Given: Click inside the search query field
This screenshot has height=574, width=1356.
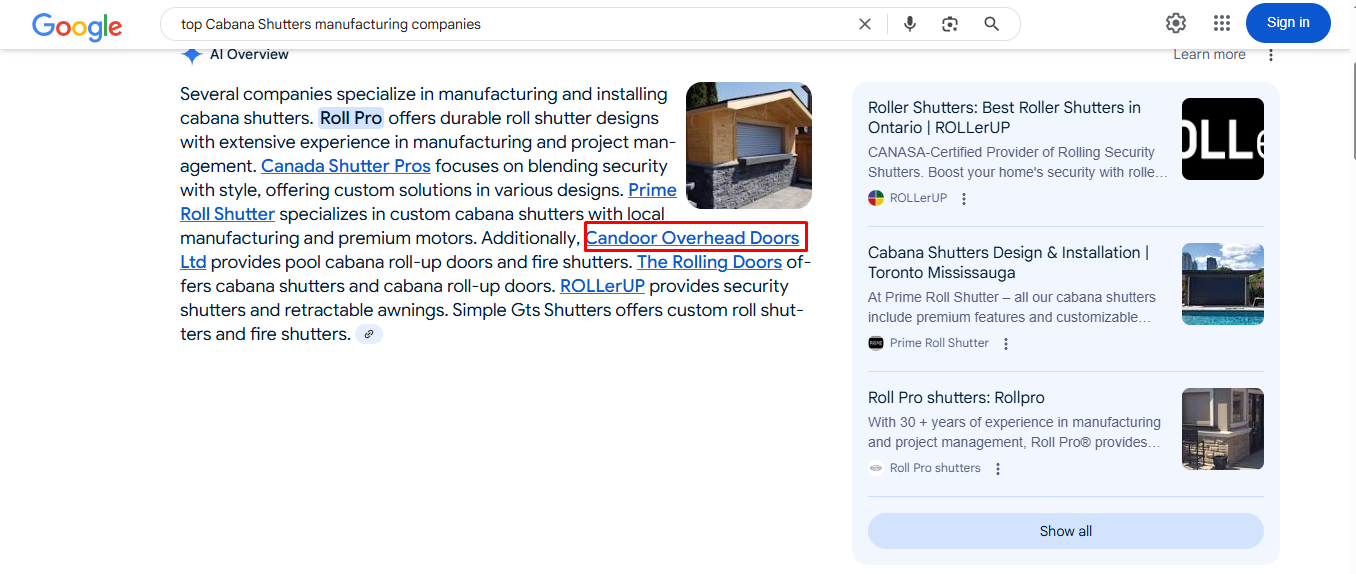Looking at the screenshot, I should point(500,24).
